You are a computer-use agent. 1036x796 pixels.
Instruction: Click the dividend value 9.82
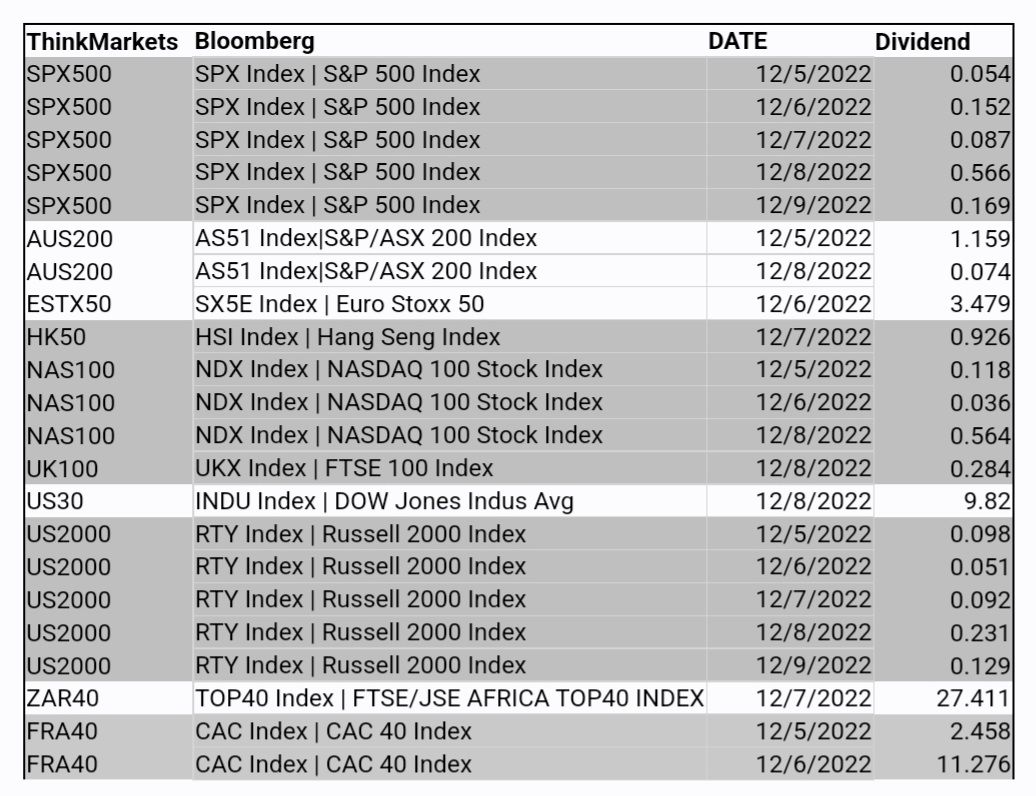[x=987, y=502]
